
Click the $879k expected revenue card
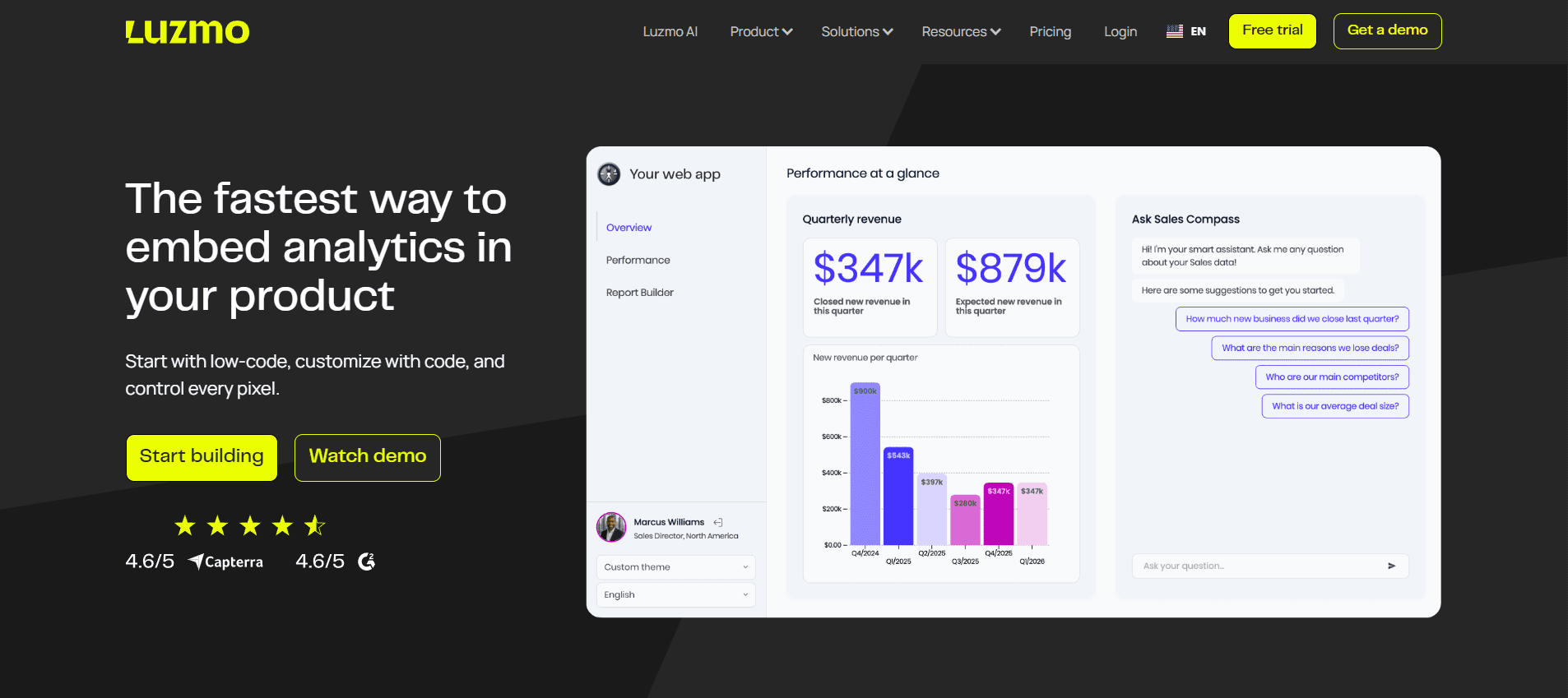tap(1012, 288)
